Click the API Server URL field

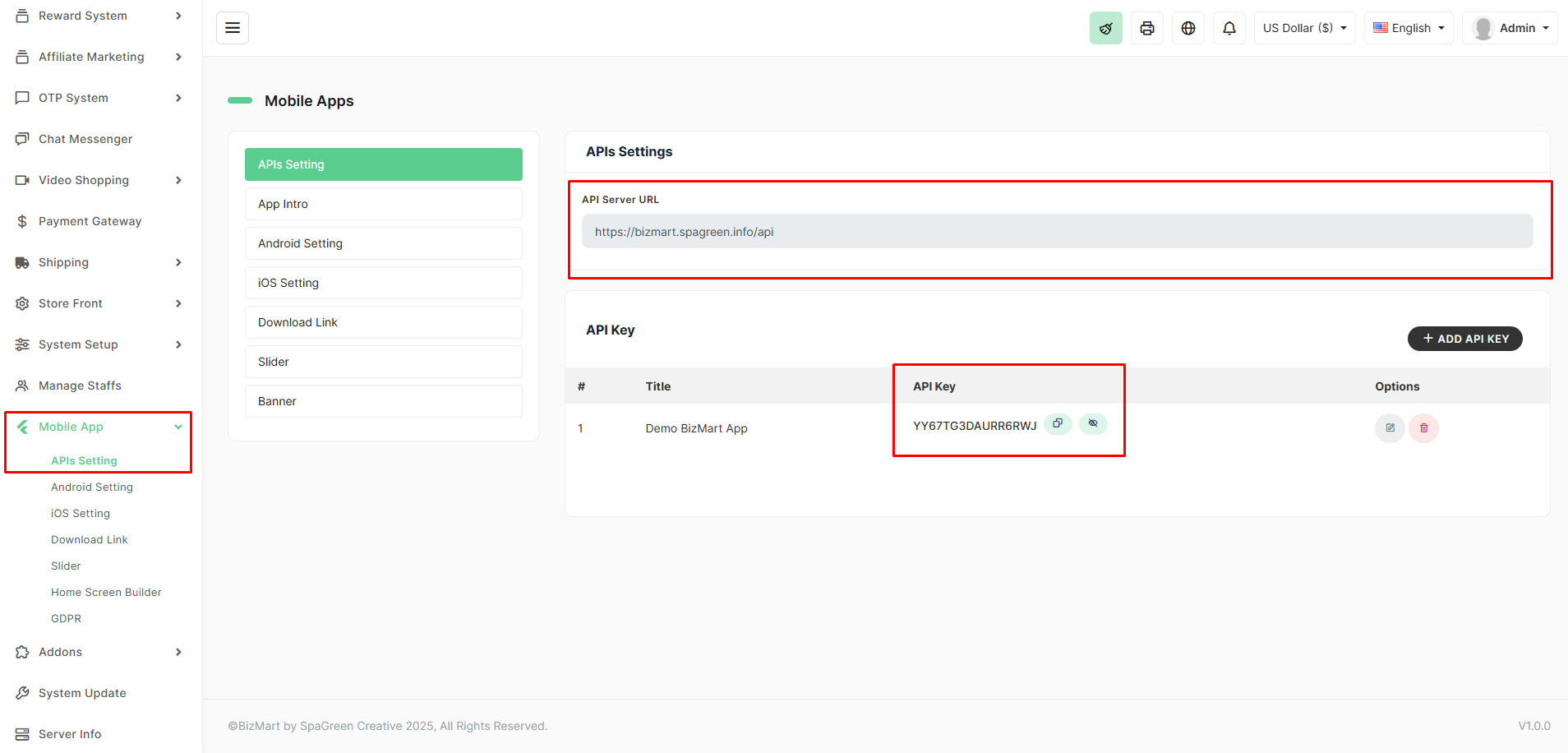point(1057,232)
